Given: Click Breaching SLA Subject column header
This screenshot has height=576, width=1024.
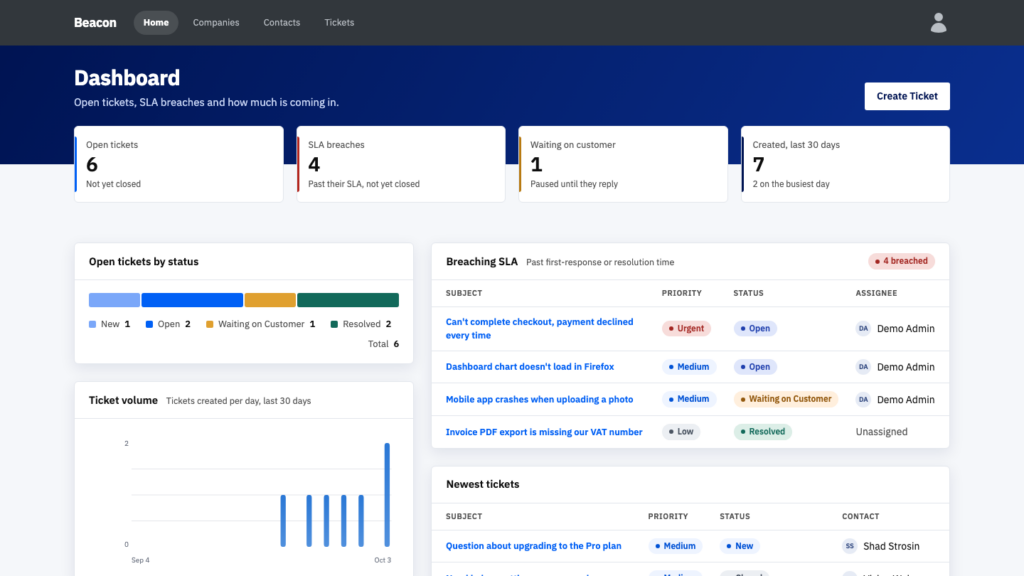Looking at the screenshot, I should pyautogui.click(x=464, y=293).
